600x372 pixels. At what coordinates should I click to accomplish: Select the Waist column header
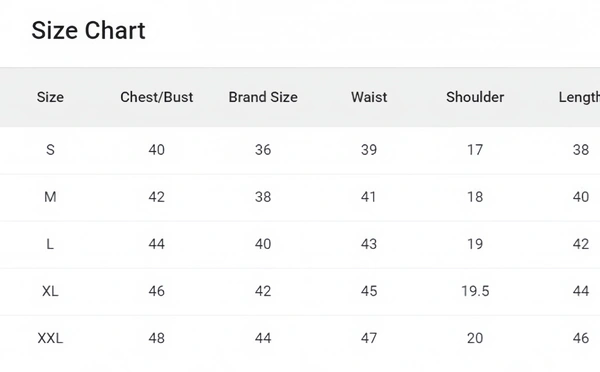pyautogui.click(x=369, y=97)
